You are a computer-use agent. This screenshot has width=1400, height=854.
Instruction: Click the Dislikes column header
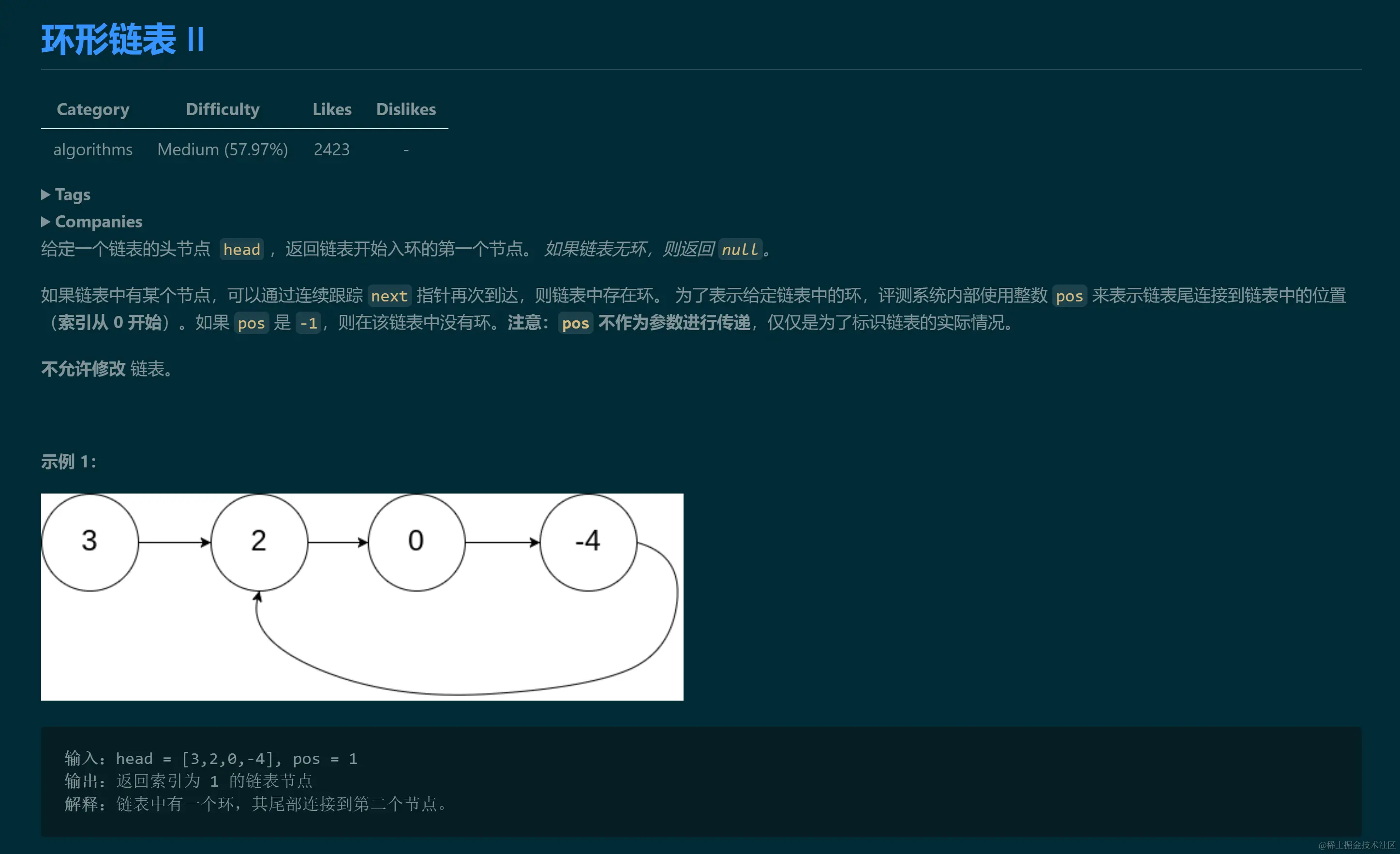(x=406, y=109)
